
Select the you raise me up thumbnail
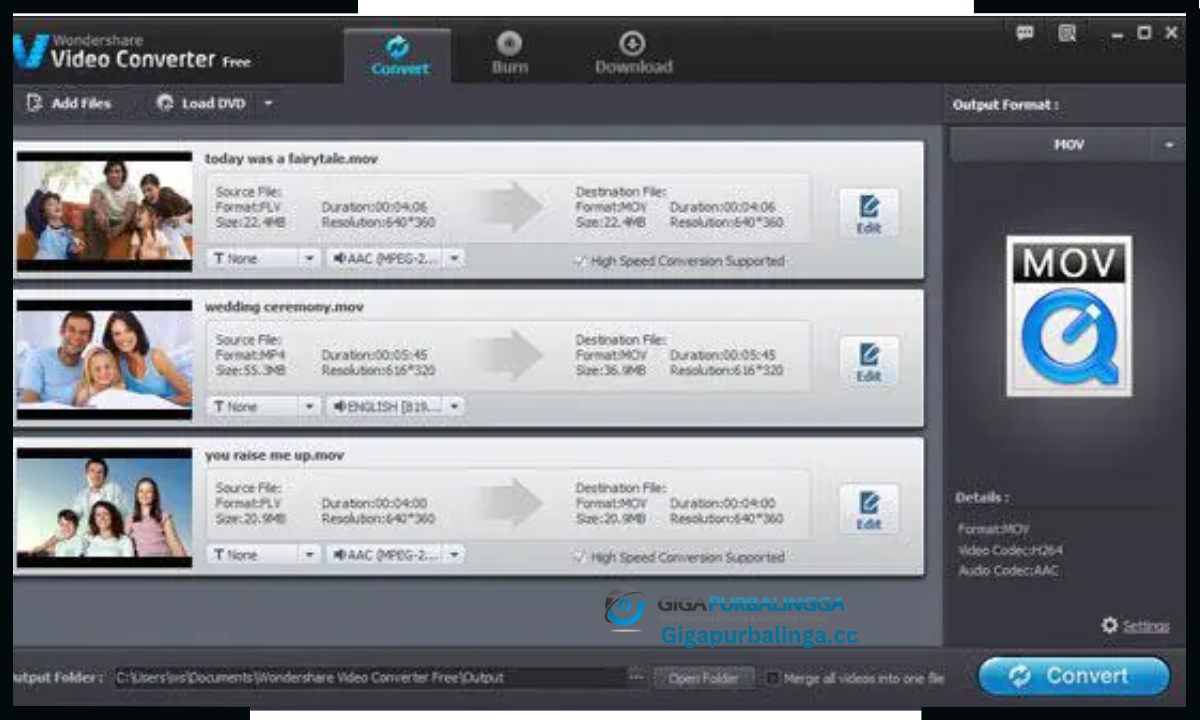click(104, 507)
